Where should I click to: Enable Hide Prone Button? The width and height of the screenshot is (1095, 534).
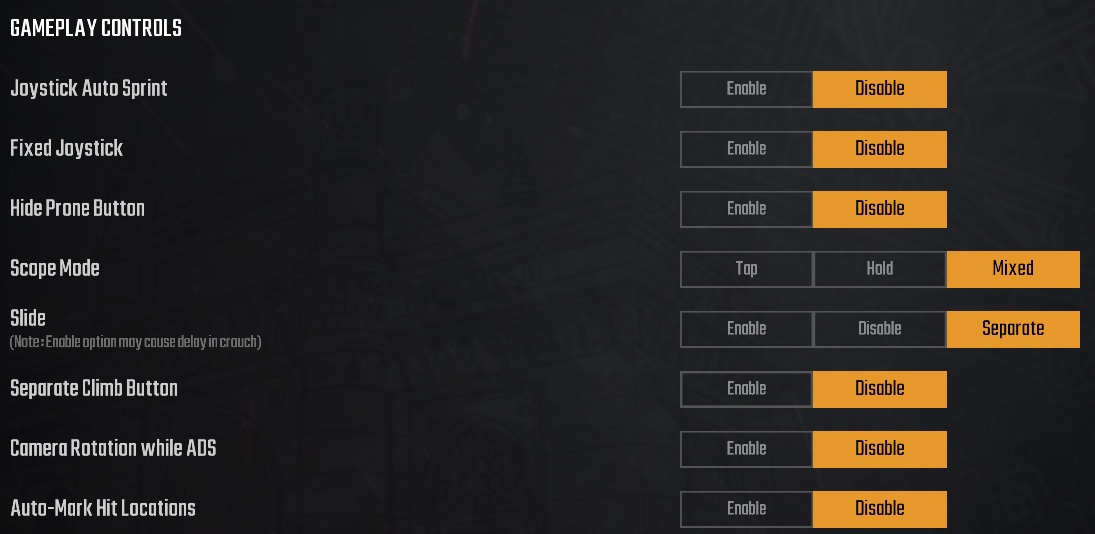click(x=746, y=209)
